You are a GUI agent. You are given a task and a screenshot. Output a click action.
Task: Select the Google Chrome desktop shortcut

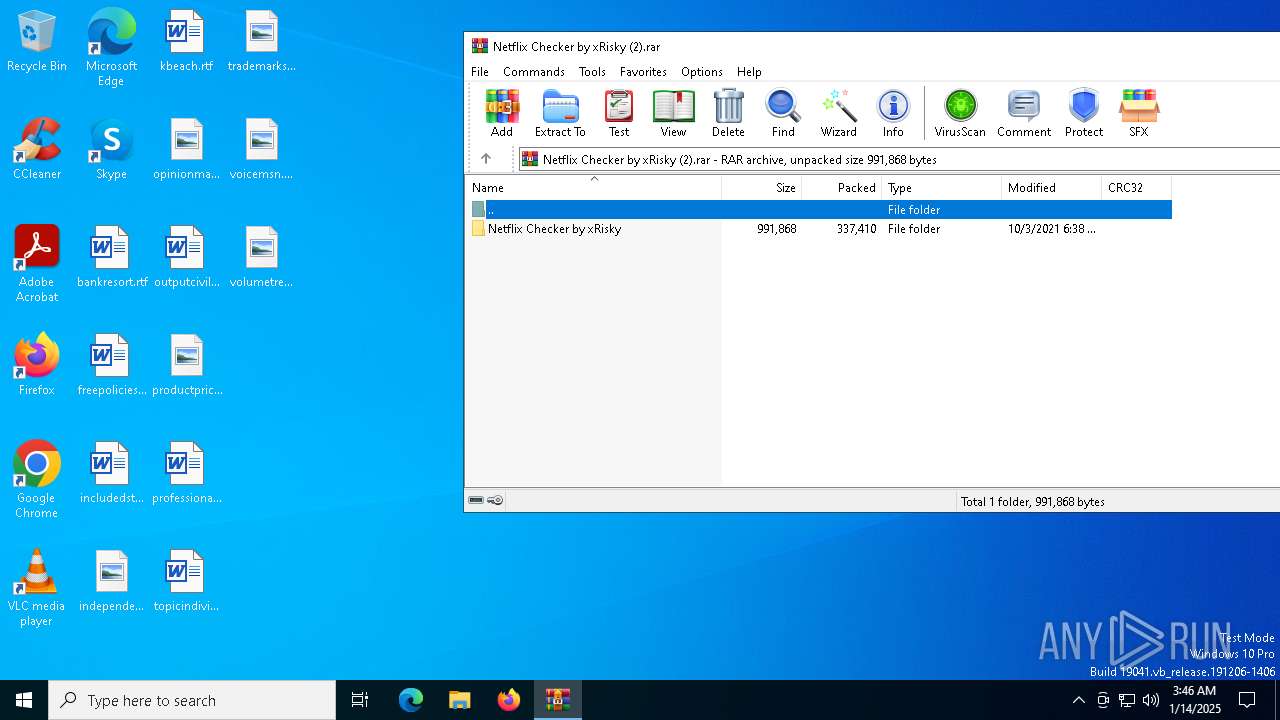pyautogui.click(x=37, y=480)
